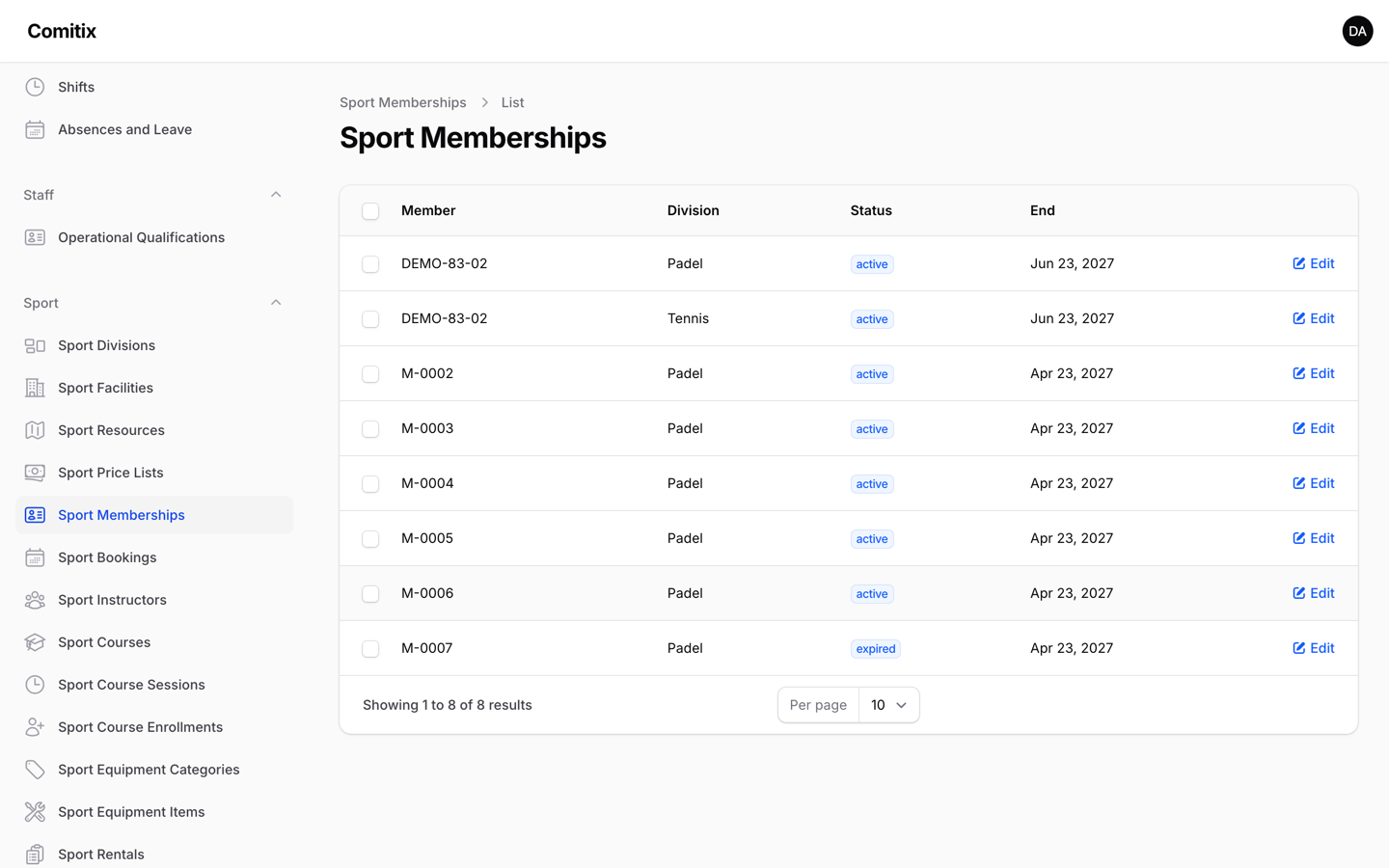1389x868 pixels.
Task: Click the List breadcrumb item
Action: pos(512,102)
